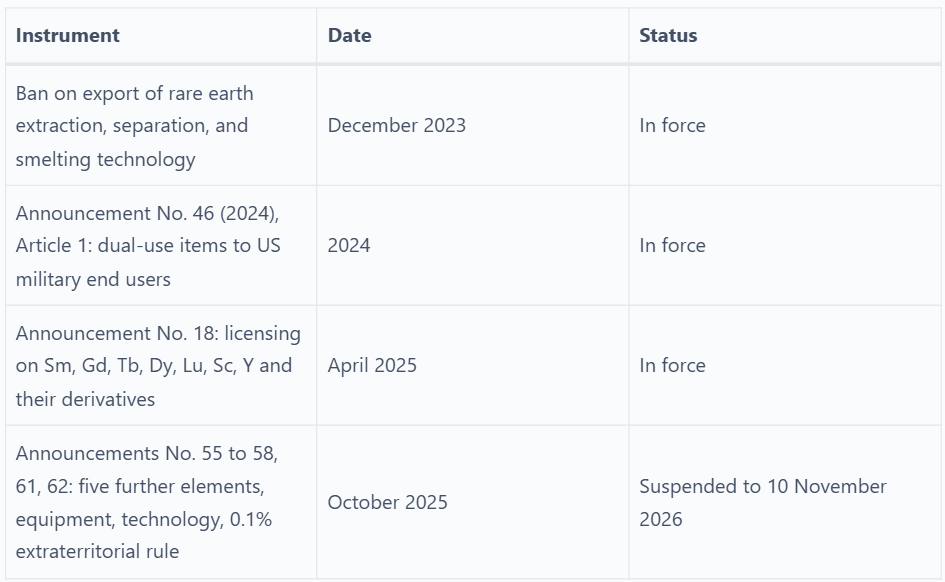Click the text 'smelting technology'
The height and width of the screenshot is (582, 945).
click(105, 160)
